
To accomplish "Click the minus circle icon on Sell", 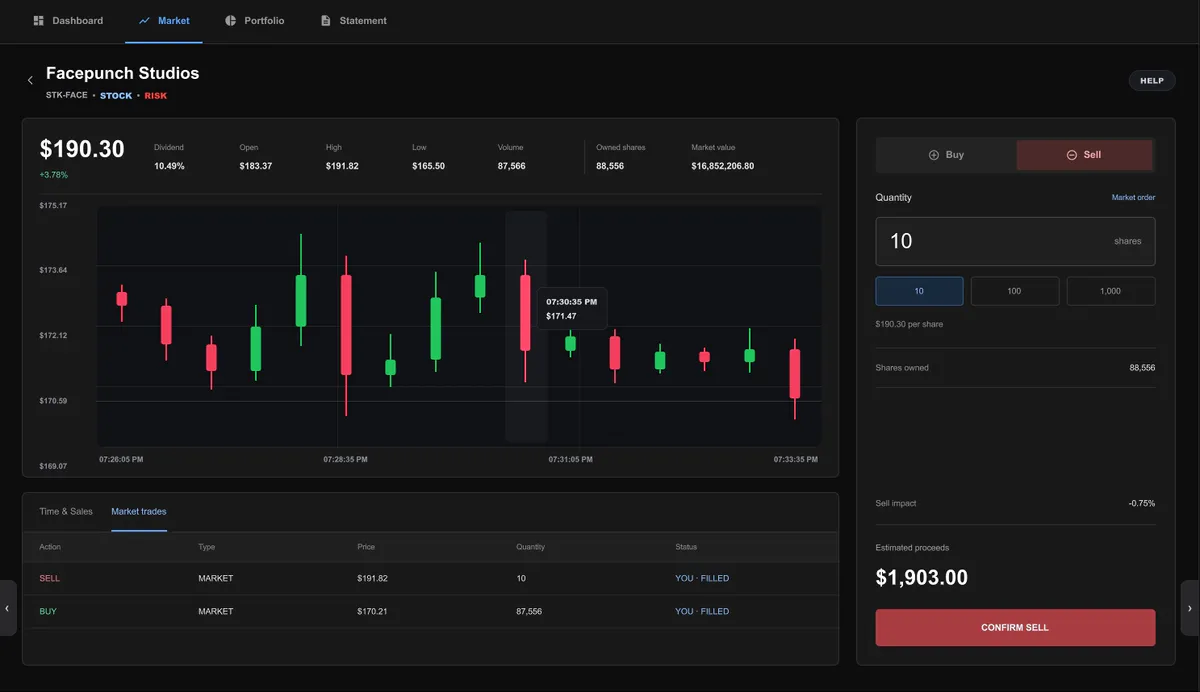I will click(x=1071, y=155).
